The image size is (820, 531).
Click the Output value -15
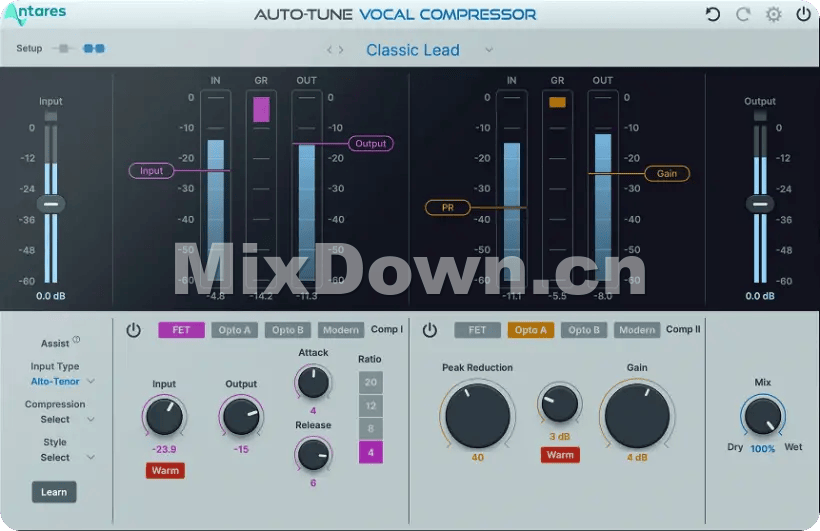pyautogui.click(x=241, y=449)
